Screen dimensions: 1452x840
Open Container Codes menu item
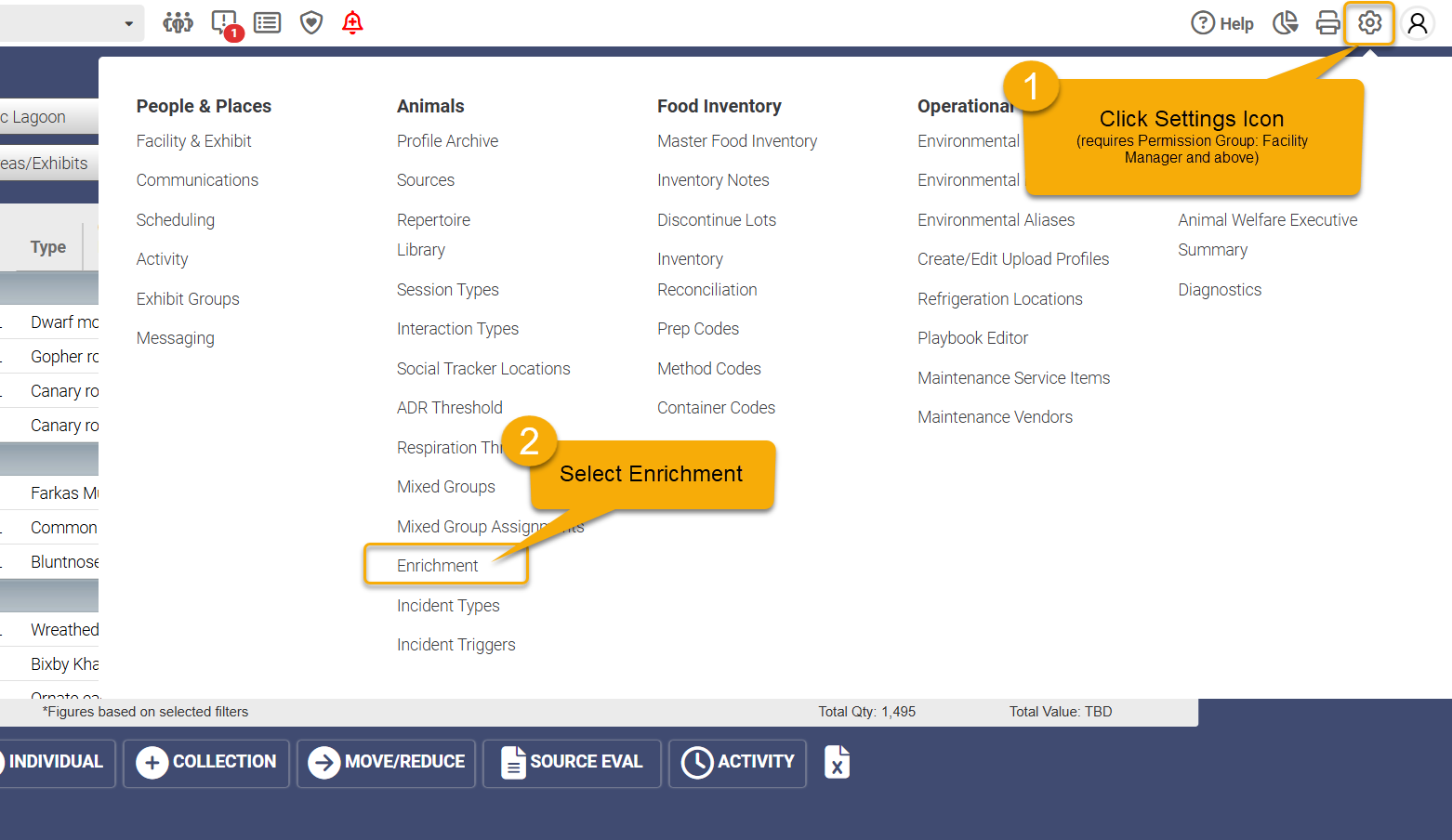pyautogui.click(x=717, y=408)
